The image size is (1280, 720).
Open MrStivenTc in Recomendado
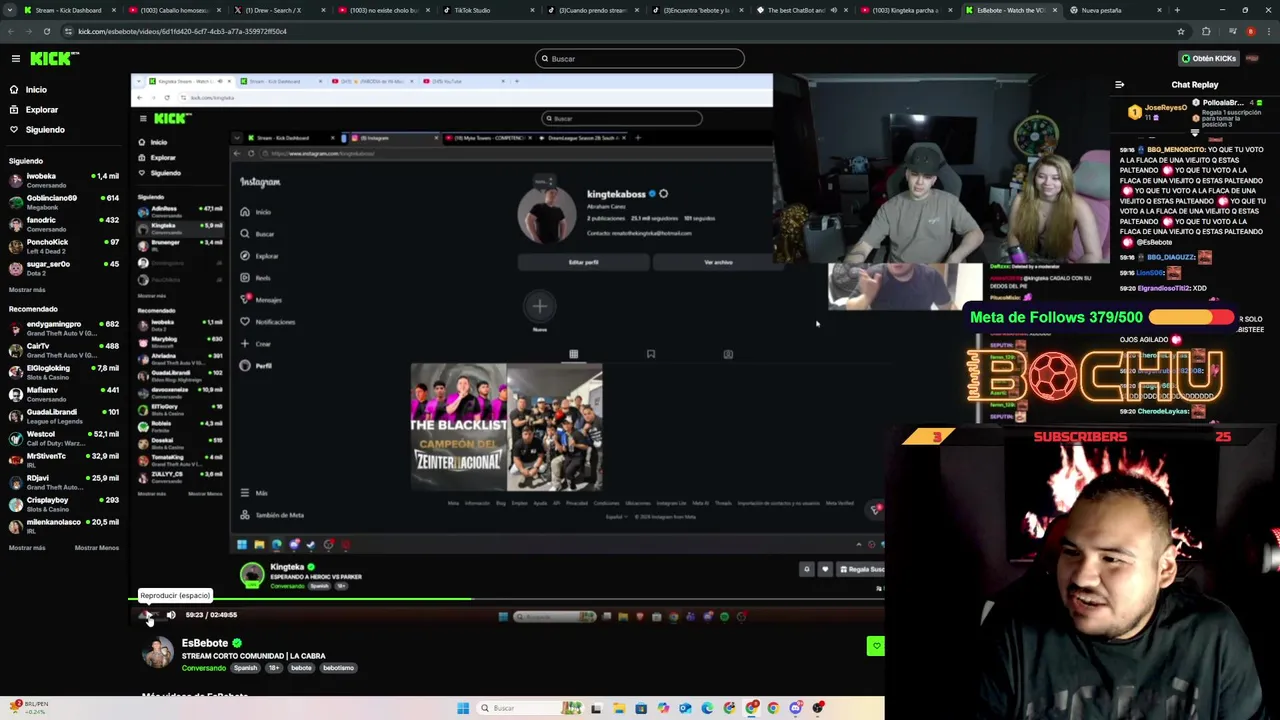(x=62, y=460)
